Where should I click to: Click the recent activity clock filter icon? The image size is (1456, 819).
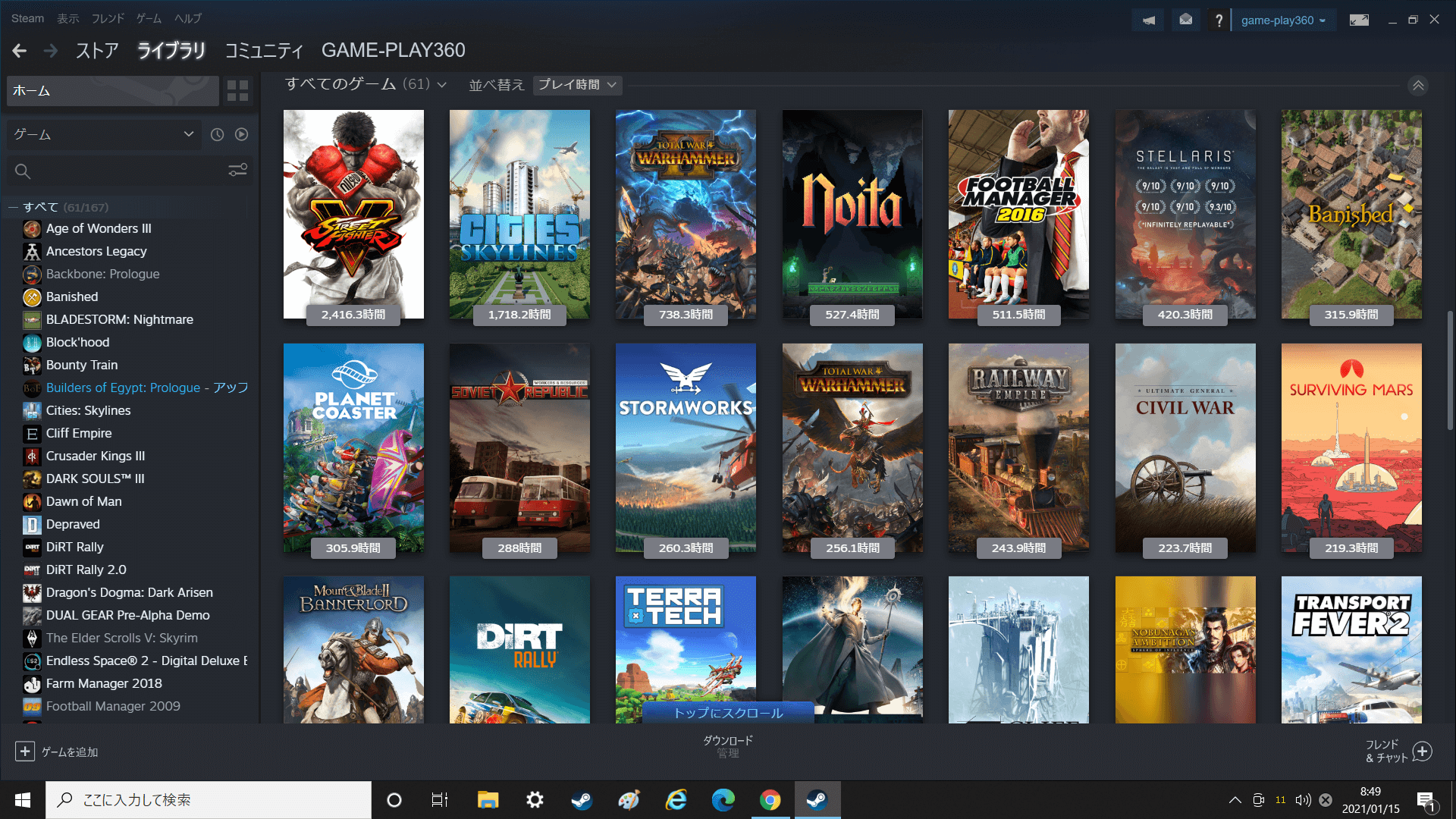(217, 134)
